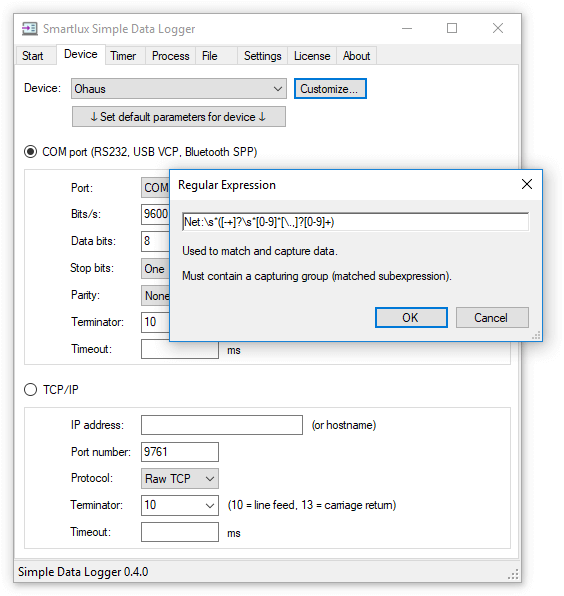Click the Smartlux app icon in title bar
Image resolution: width=564 pixels, height=596 pixels.
[x=29, y=29]
